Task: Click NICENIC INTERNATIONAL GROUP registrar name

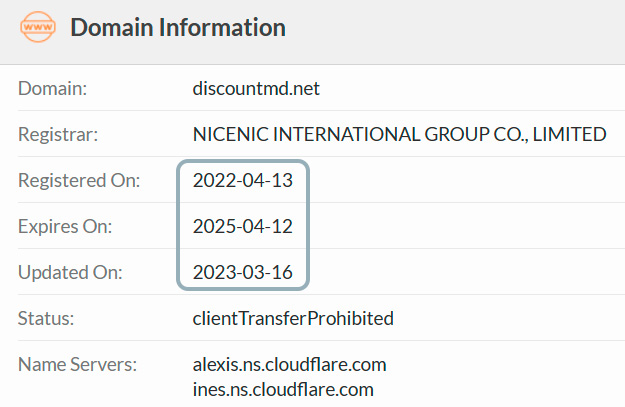Action: tap(399, 134)
